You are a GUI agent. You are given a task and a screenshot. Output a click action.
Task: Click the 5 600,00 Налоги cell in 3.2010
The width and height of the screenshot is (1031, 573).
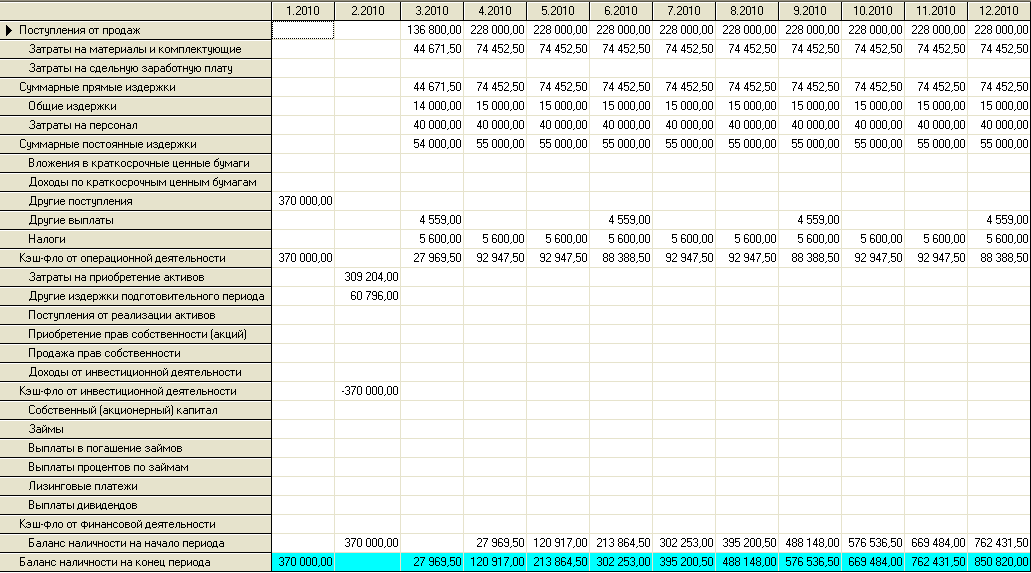point(432,240)
